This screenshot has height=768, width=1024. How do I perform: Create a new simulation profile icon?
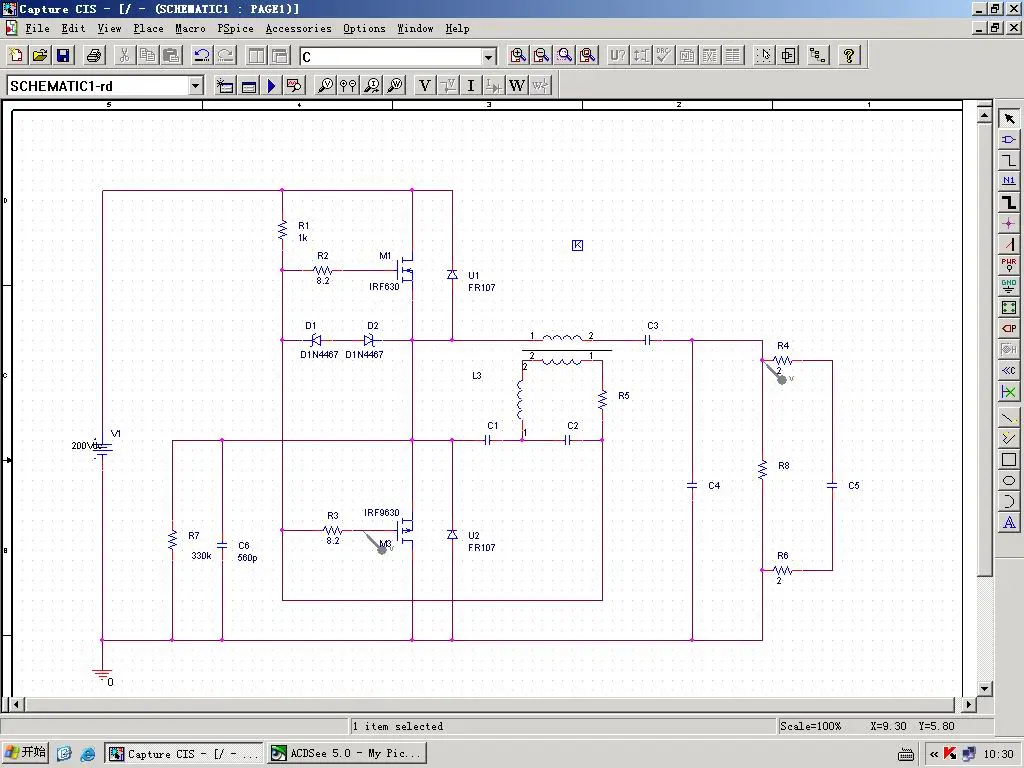[225, 86]
